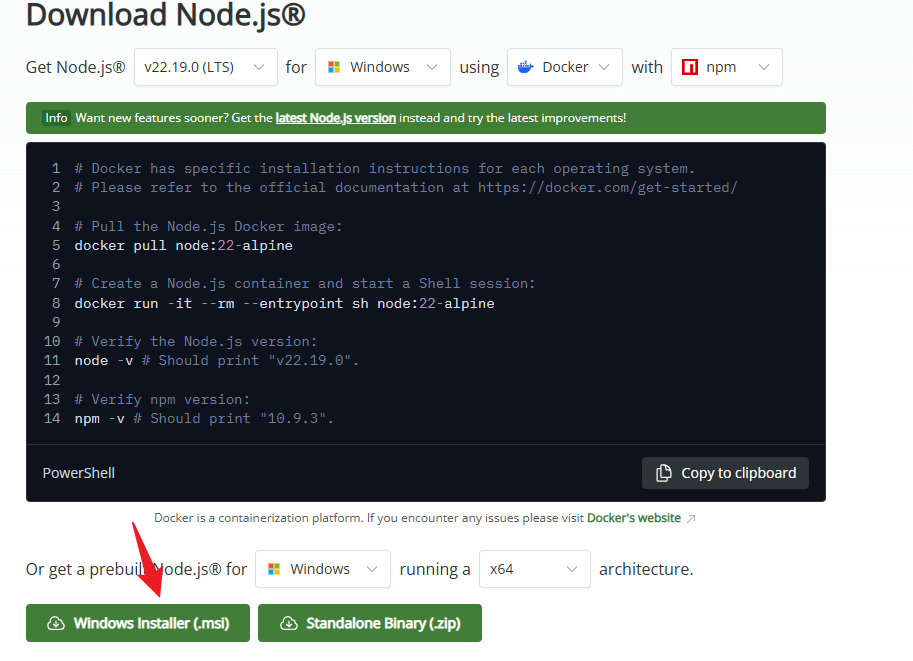Click the download cloud icon on Windows Installer
Screen dimensions: 913x661
tap(56, 623)
